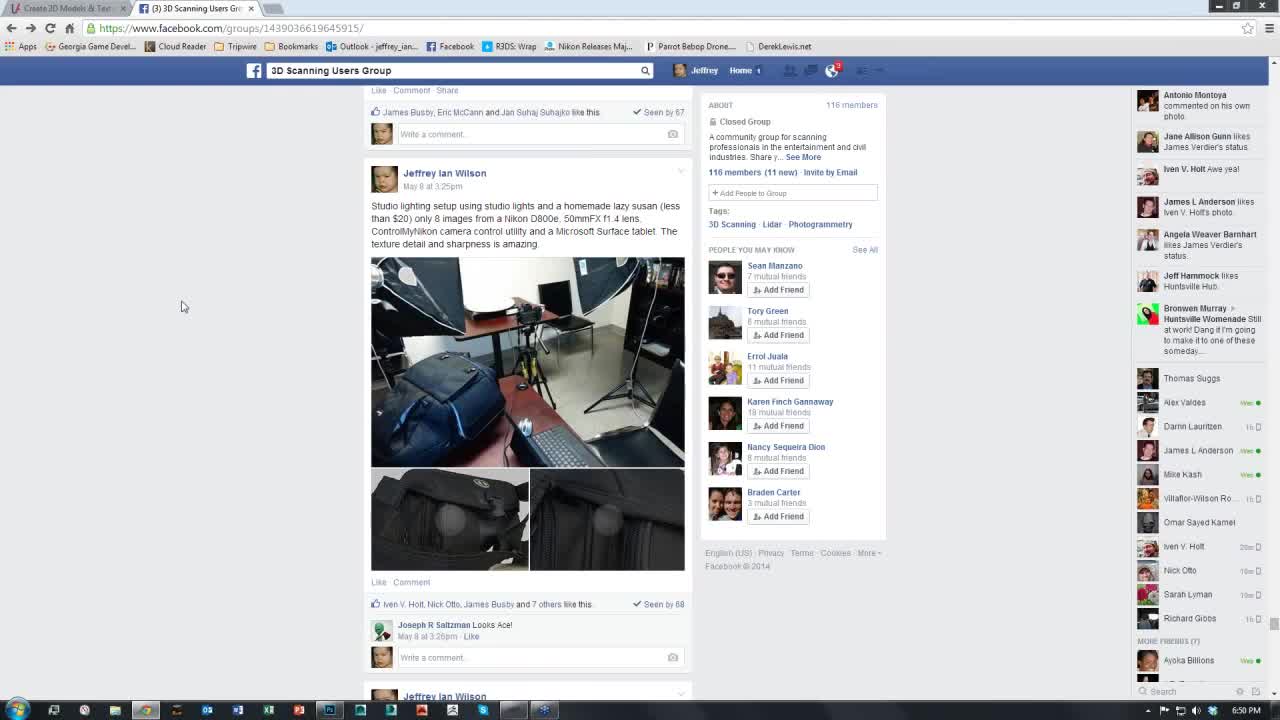
Task: Open Word in the taskbar
Action: click(x=238, y=710)
